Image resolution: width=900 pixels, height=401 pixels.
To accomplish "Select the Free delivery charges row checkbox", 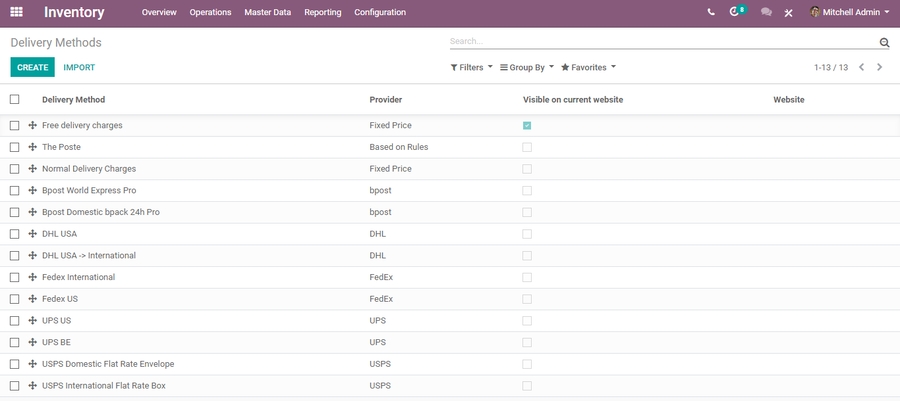I will pyautogui.click(x=14, y=126).
